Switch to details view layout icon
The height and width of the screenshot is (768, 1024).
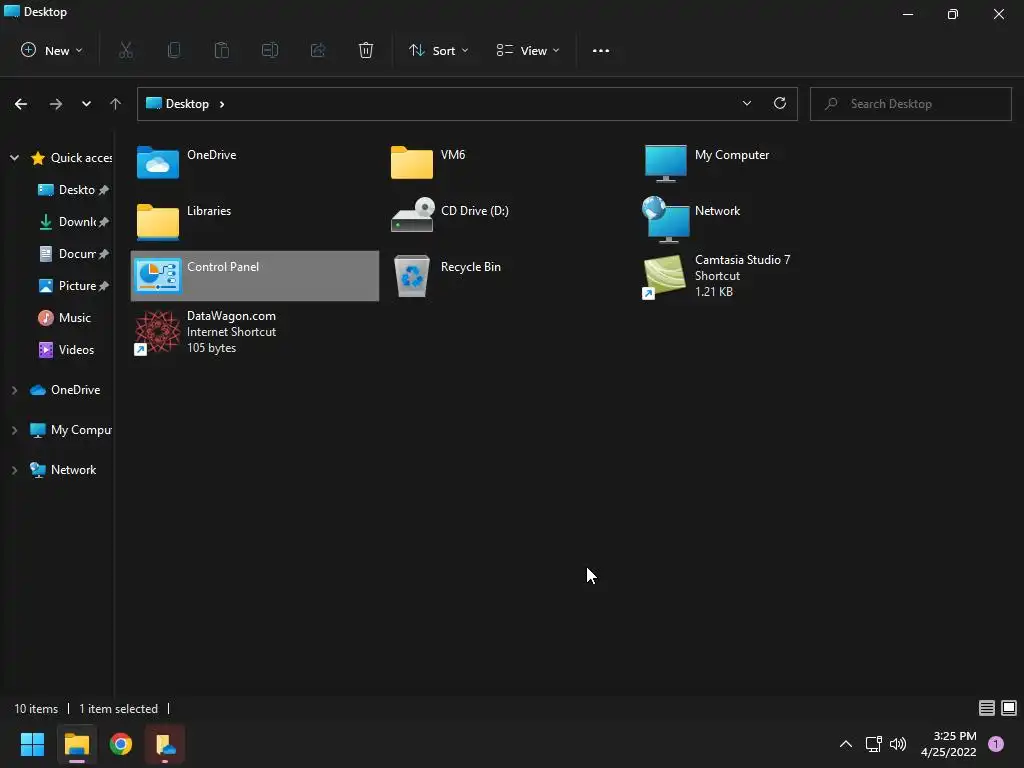[x=987, y=708]
